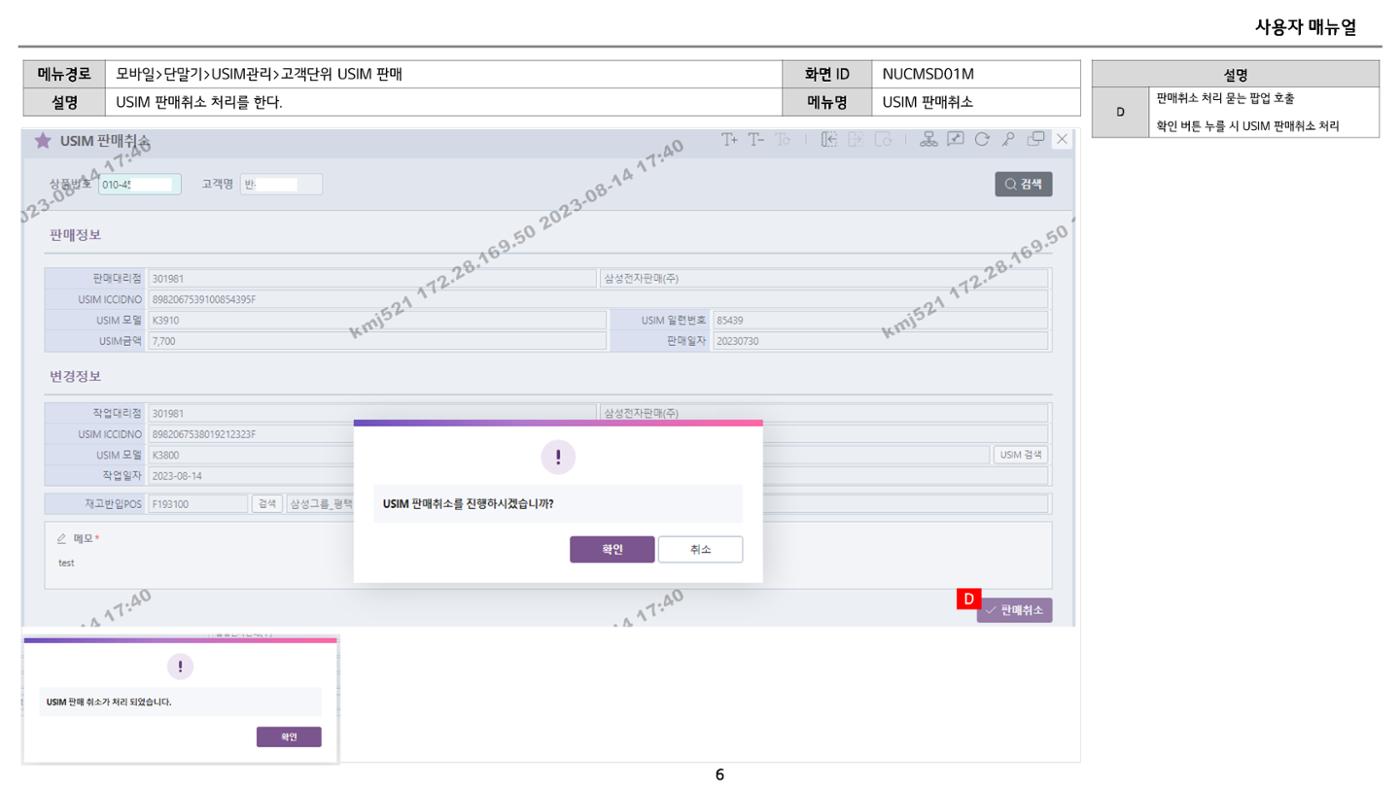The width and height of the screenshot is (1400, 788).
Task: Click the 메뉴경로 path text in header table
Action: [x=260, y=74]
